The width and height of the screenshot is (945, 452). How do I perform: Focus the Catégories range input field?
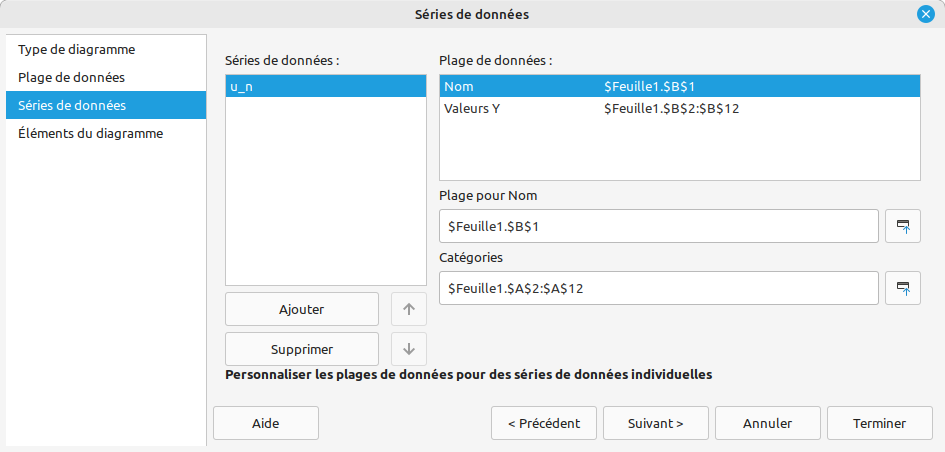658,288
